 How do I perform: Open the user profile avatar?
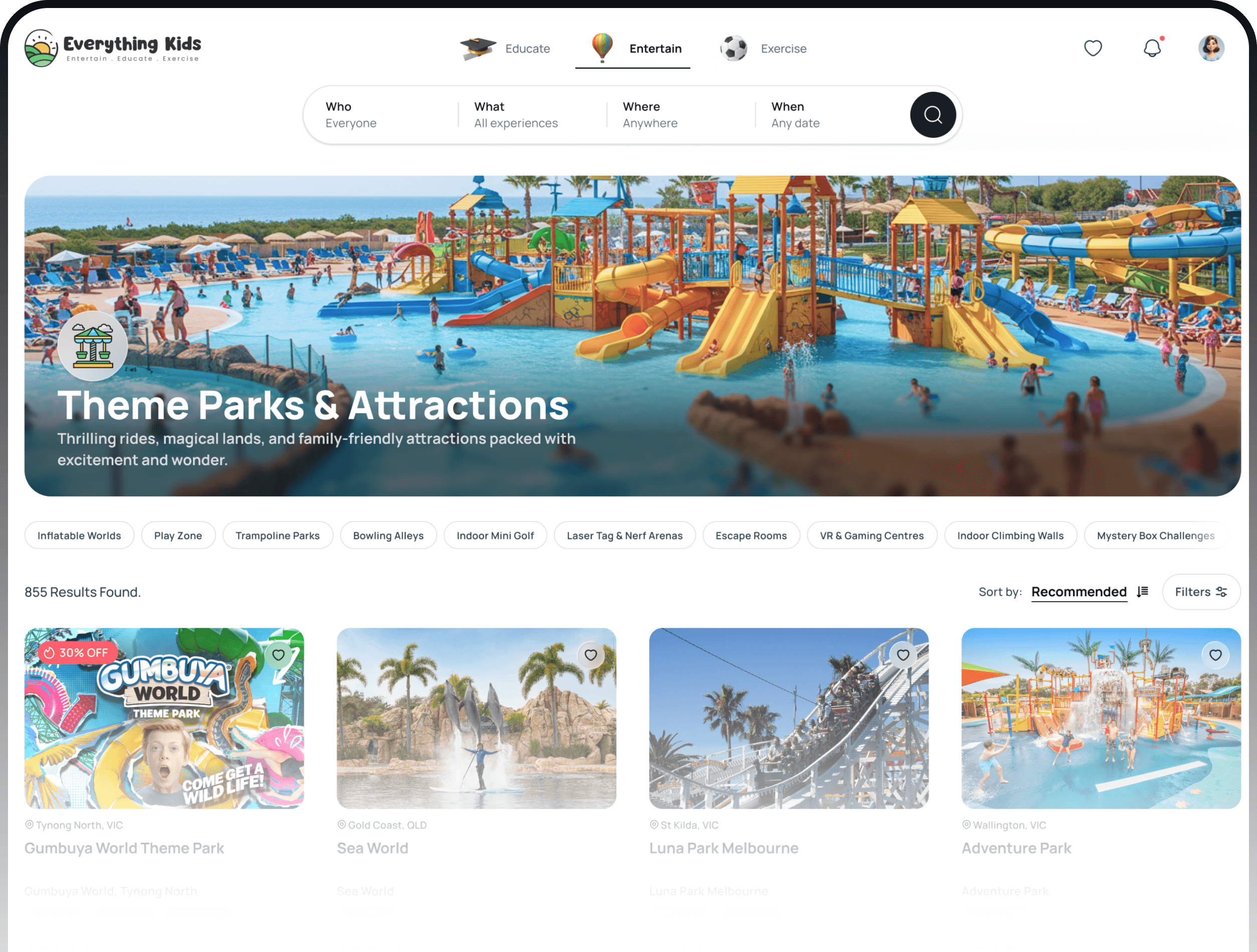(x=1211, y=48)
